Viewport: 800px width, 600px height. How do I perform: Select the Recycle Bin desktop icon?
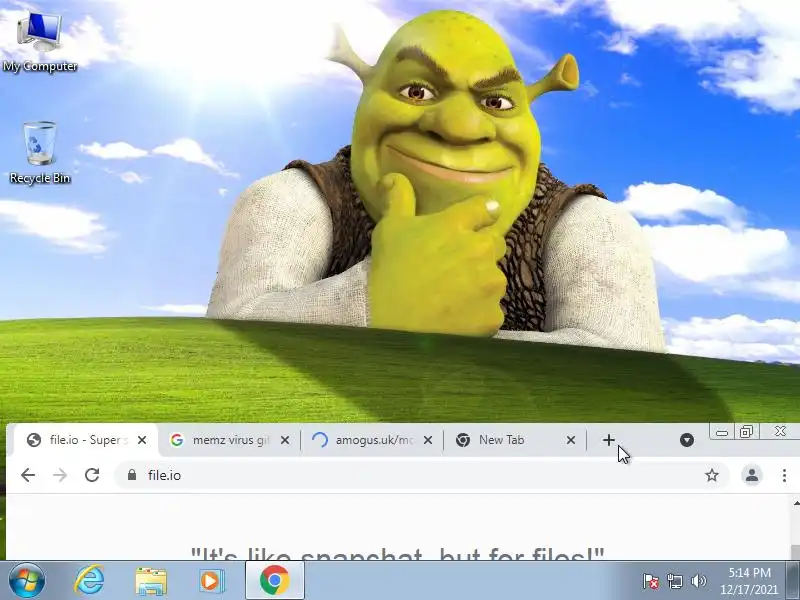coord(40,153)
